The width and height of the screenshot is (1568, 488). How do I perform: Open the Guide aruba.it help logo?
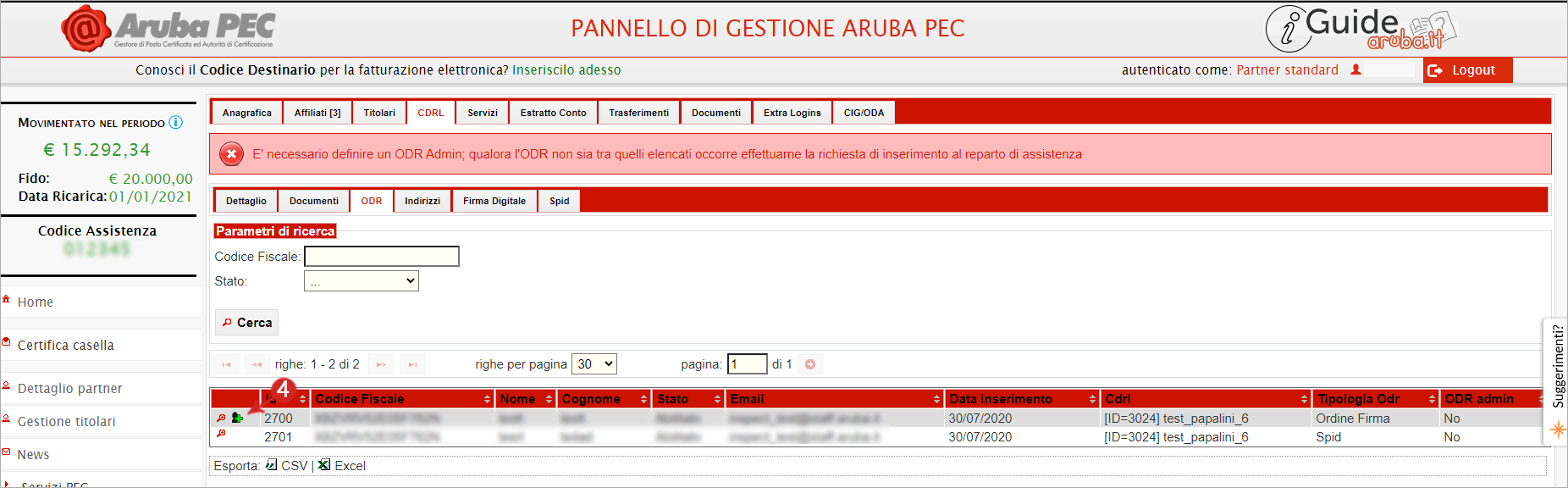1361,28
